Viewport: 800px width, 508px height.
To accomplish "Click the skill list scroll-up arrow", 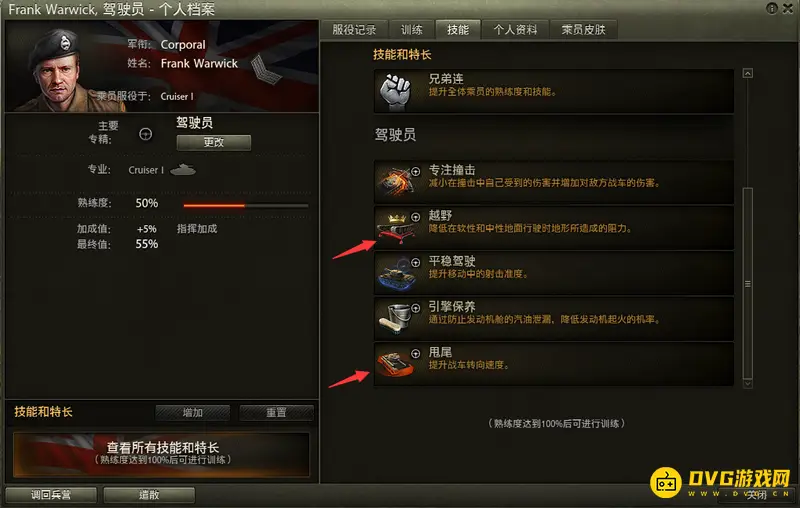I will 747,73.
